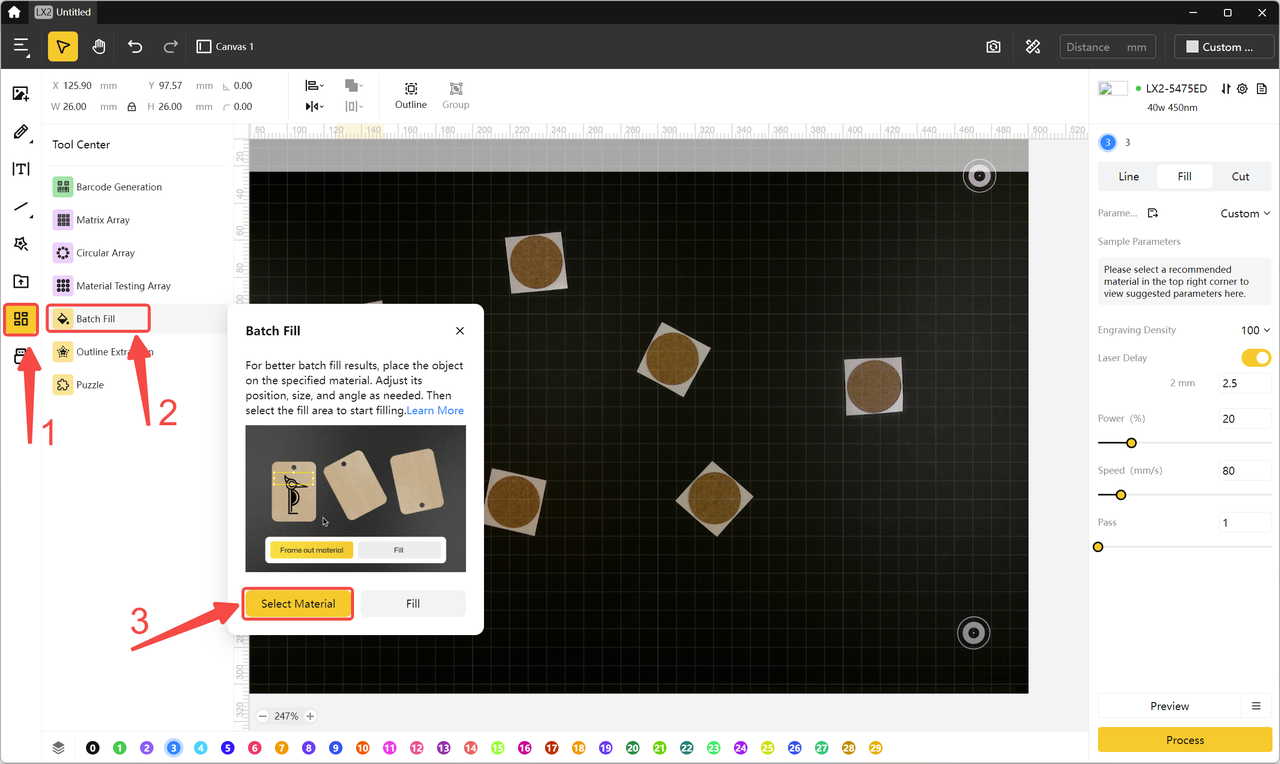Viewport: 1280px width, 764px height.
Task: Select the hand pan tool
Action: pyautogui.click(x=99, y=47)
